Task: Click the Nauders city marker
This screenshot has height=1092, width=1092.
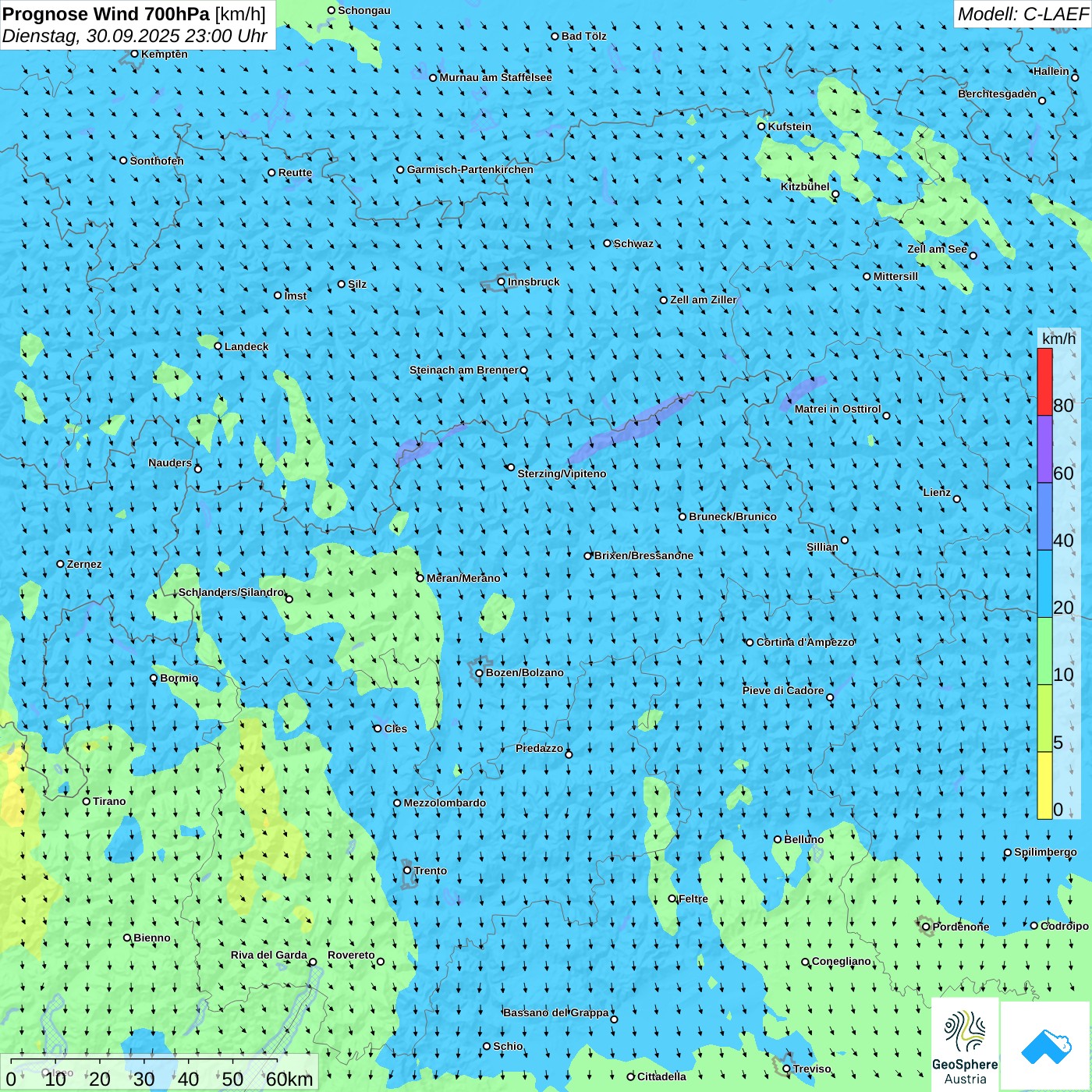Action: pos(198,469)
